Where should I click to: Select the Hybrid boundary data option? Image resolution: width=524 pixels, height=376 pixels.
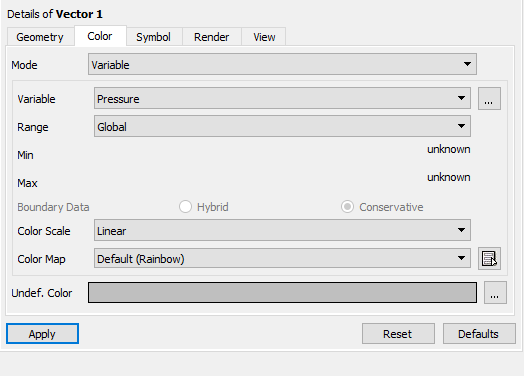pos(185,207)
